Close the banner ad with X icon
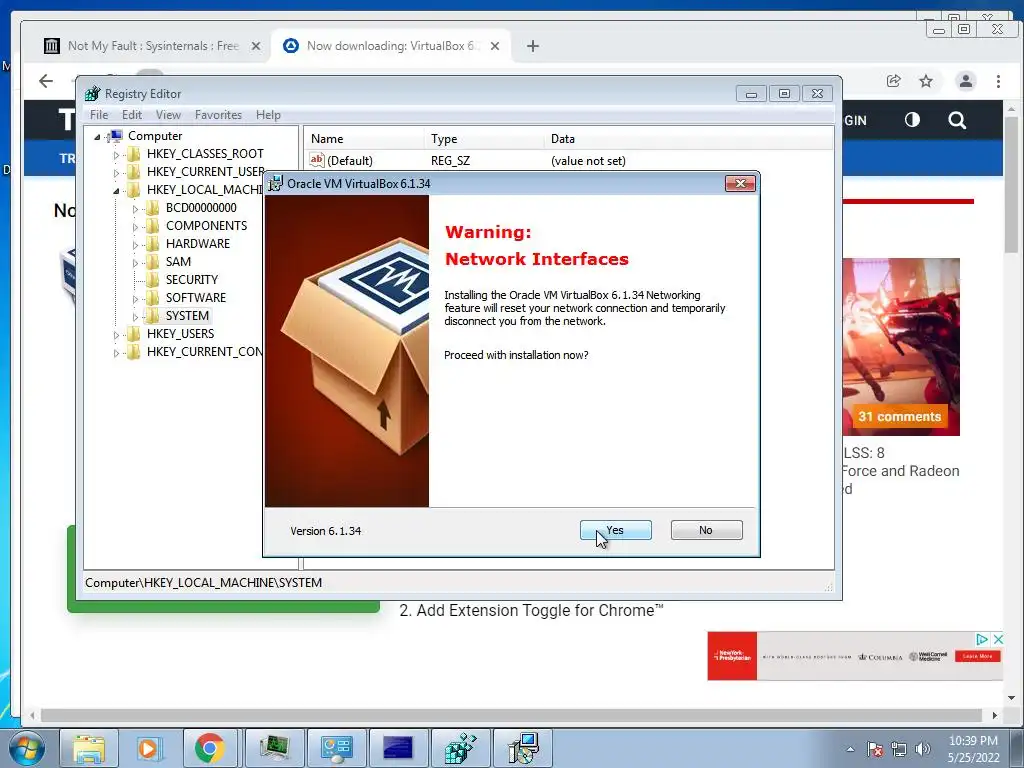This screenshot has width=1024, height=768. (x=997, y=639)
